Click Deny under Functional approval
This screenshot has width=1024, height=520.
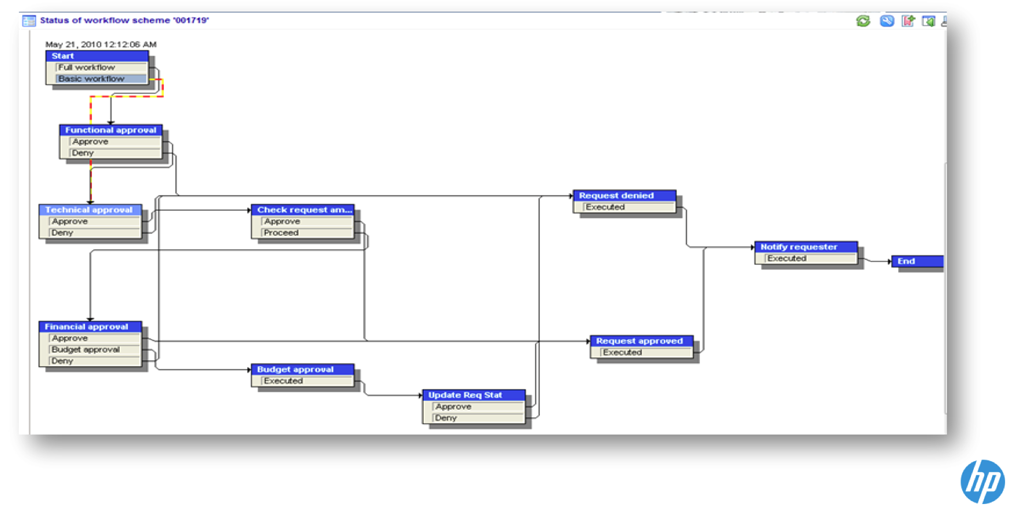(115, 153)
